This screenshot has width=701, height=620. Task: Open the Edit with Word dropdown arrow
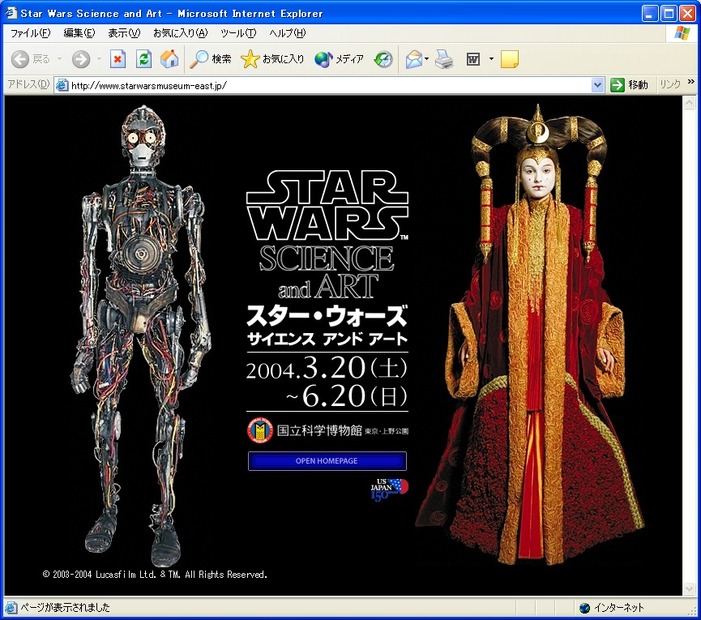tap(491, 59)
